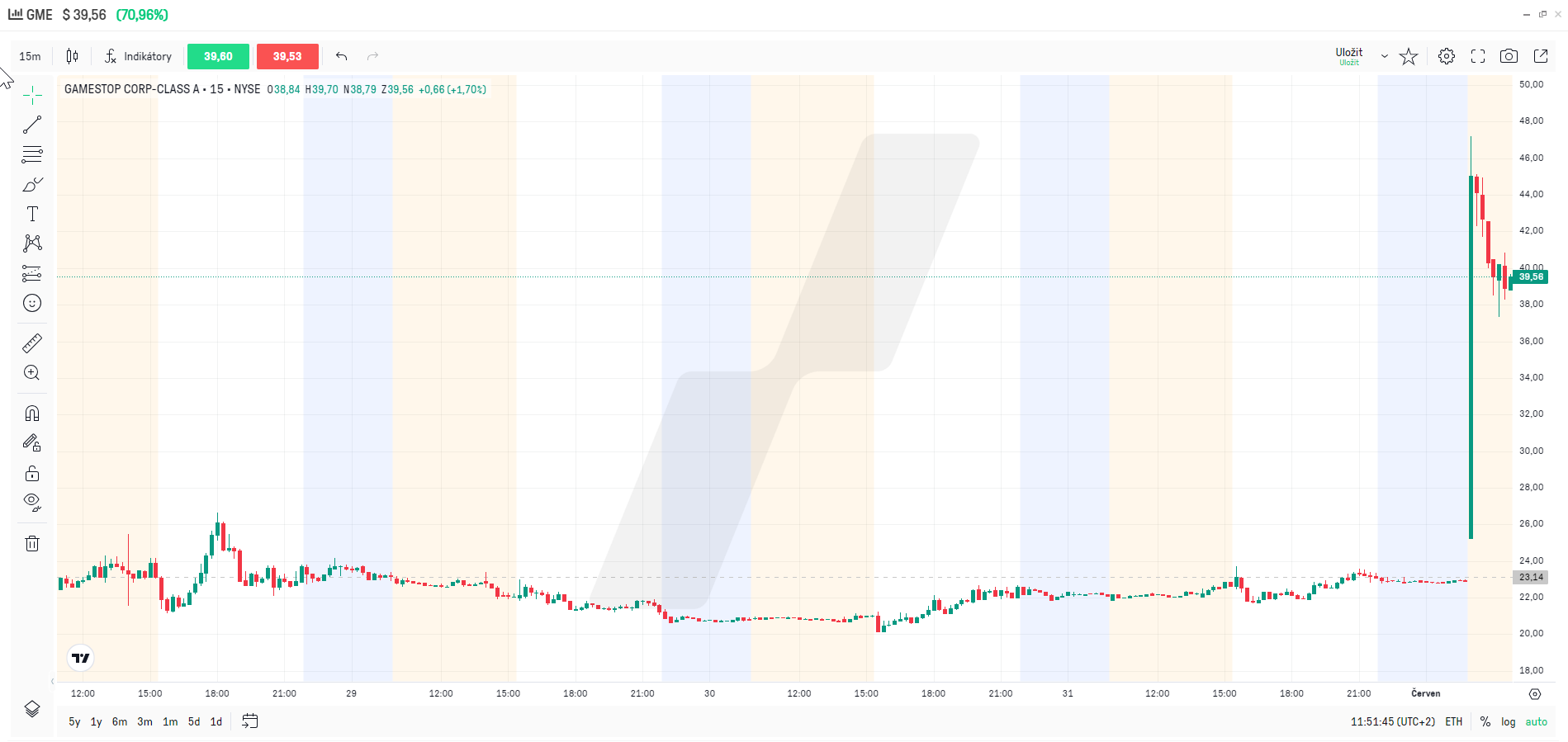Click the 50,00 price scale label
The image size is (1568, 742).
point(1531,84)
